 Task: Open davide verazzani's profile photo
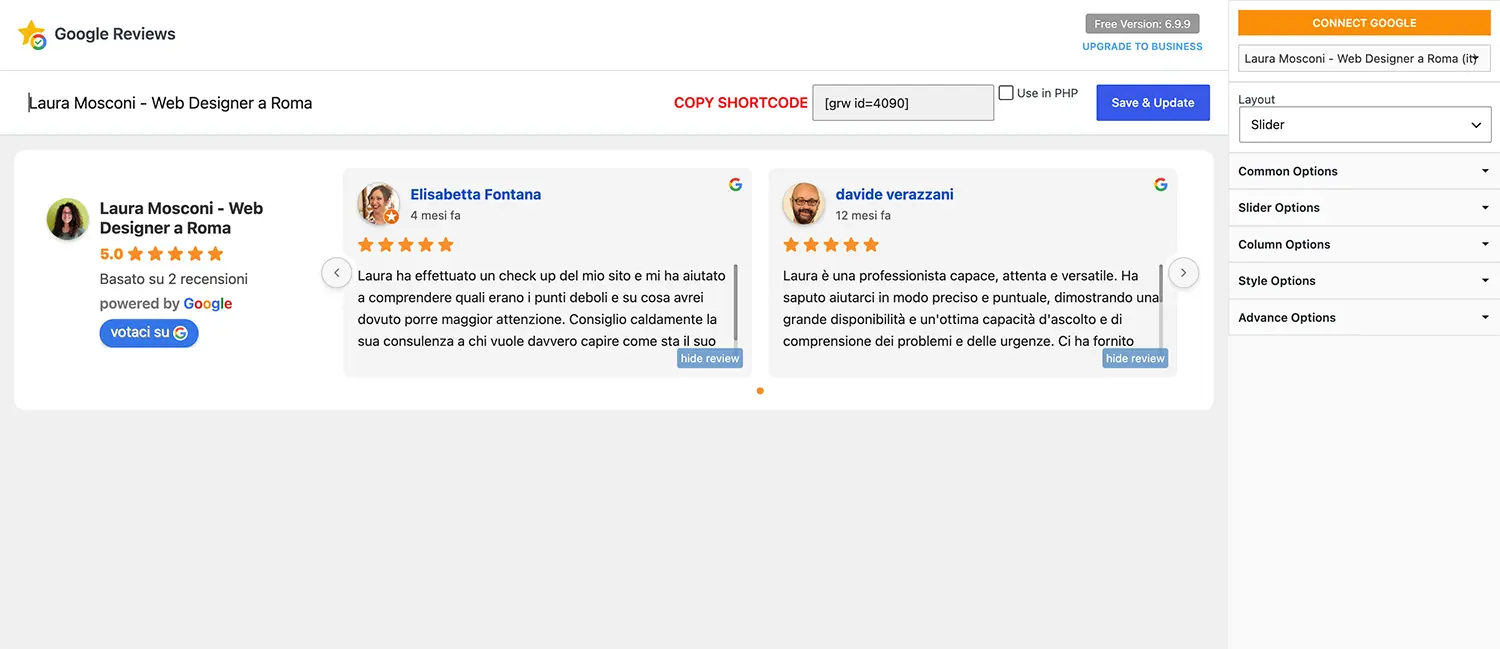(804, 204)
